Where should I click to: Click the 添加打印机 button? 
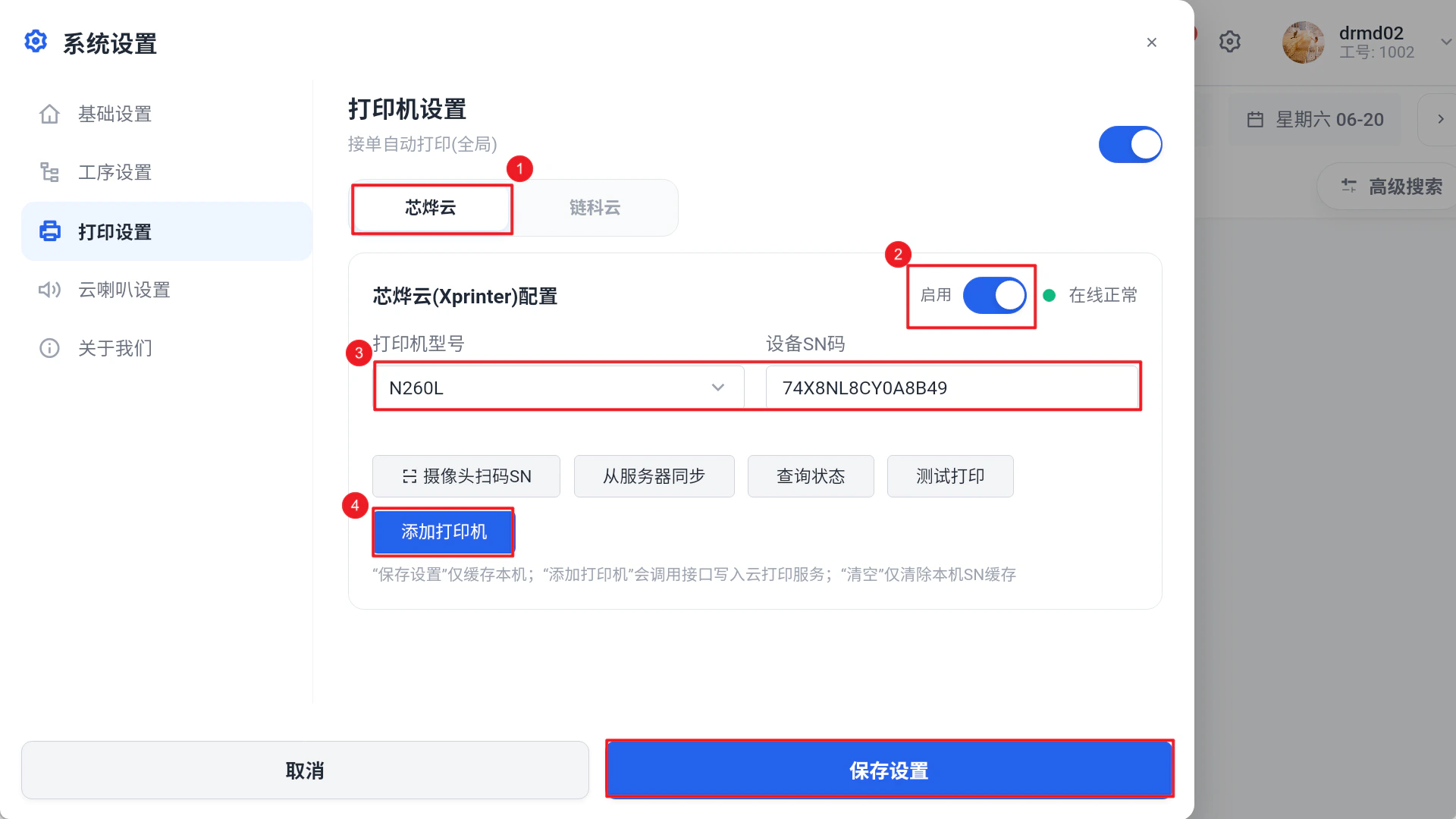(x=444, y=532)
